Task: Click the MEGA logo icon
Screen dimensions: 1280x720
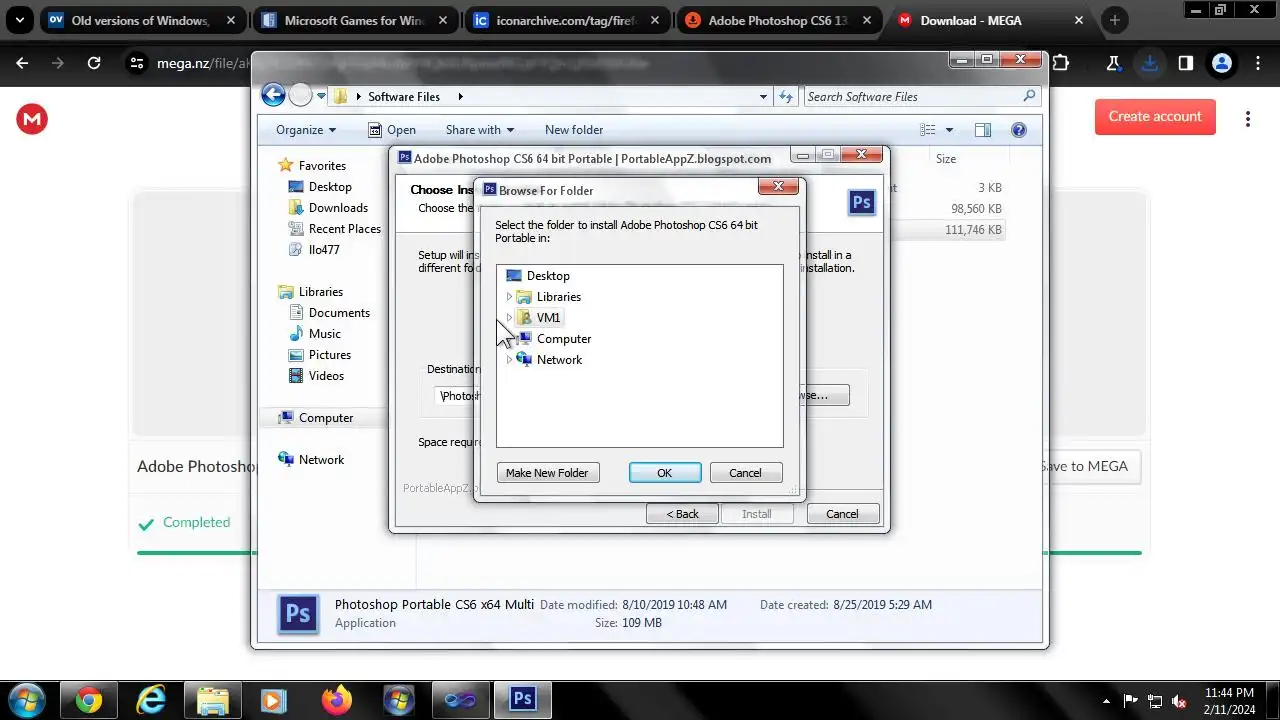Action: point(32,120)
